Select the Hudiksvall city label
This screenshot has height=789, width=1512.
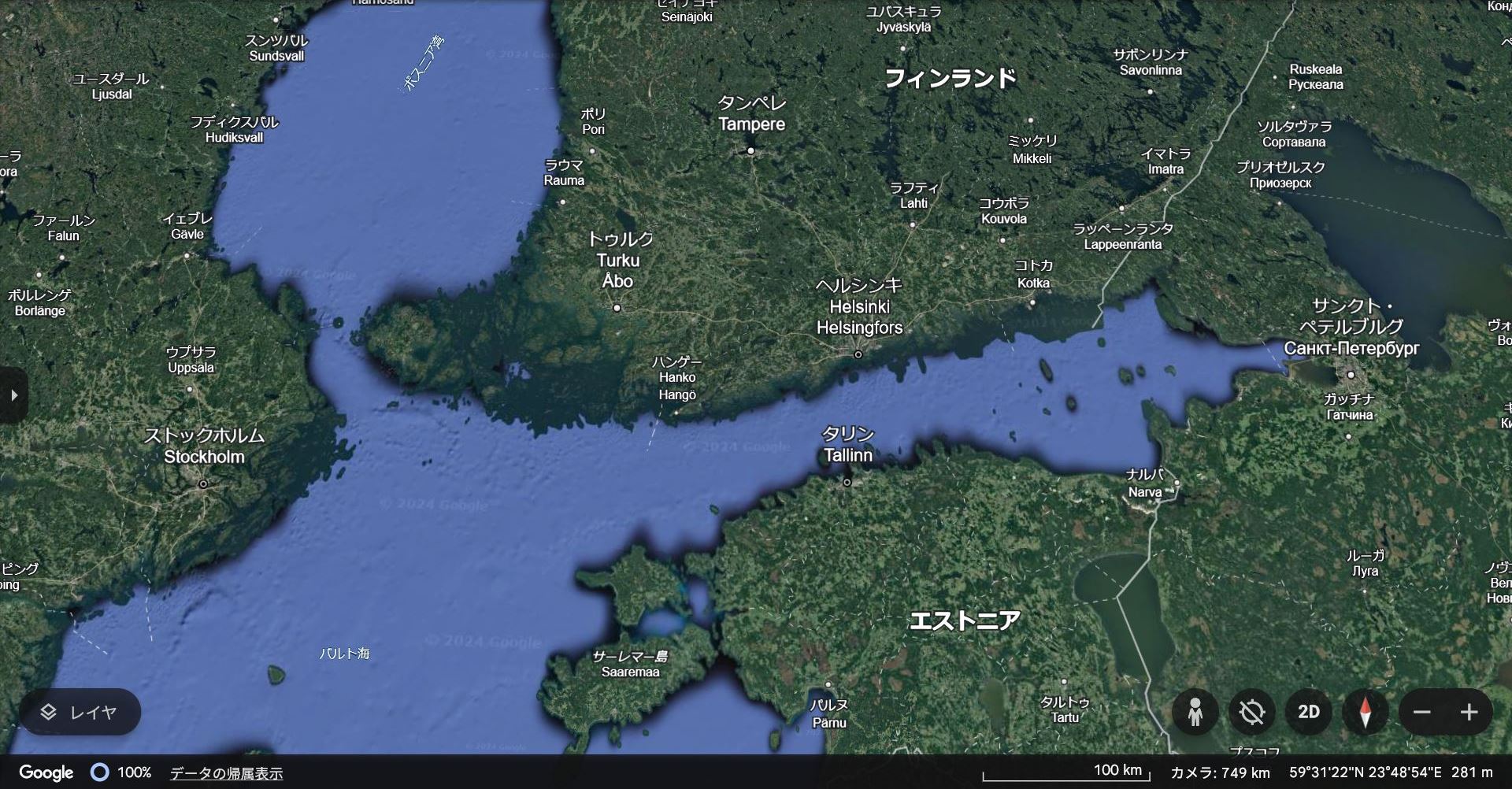coord(234,130)
